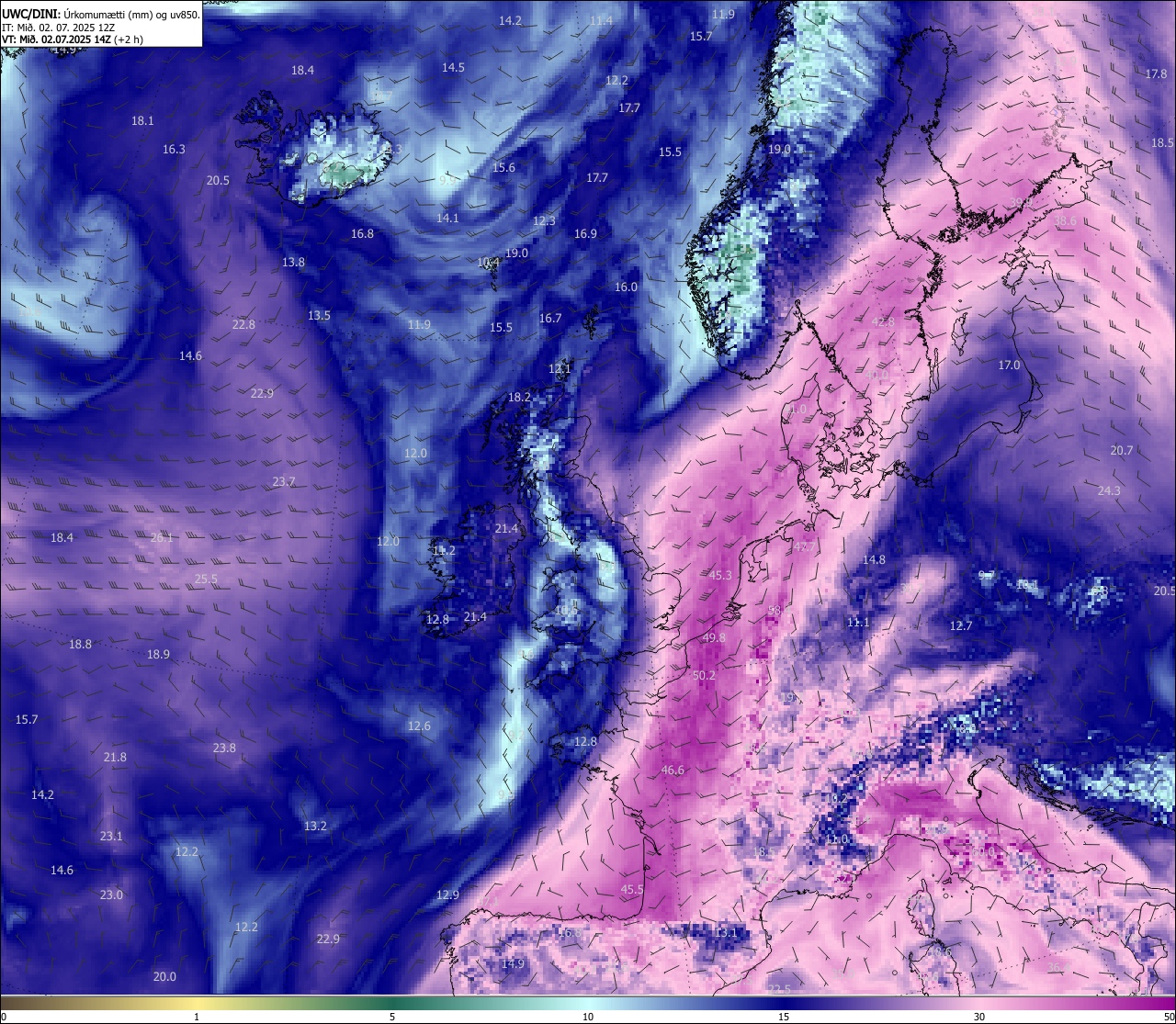Click the 23.0 map value
The height and width of the screenshot is (1024, 1176).
coord(111,895)
